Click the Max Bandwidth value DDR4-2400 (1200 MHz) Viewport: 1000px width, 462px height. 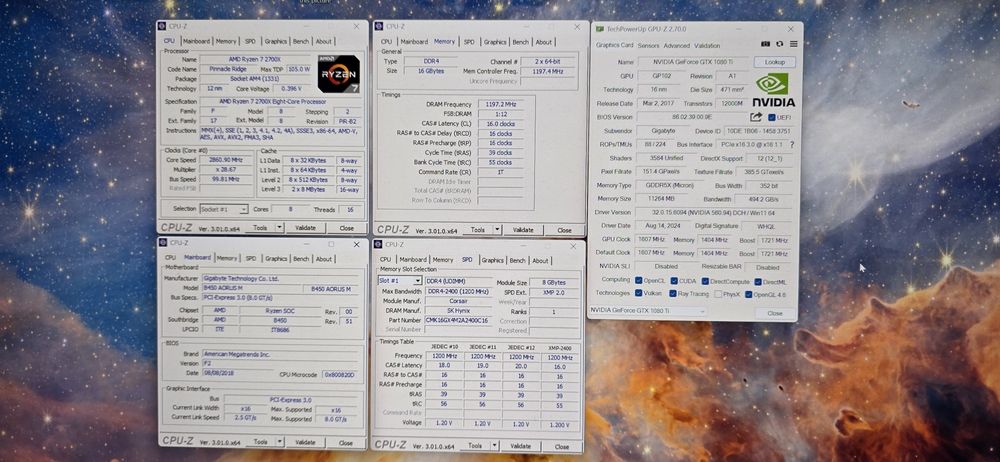coord(458,291)
